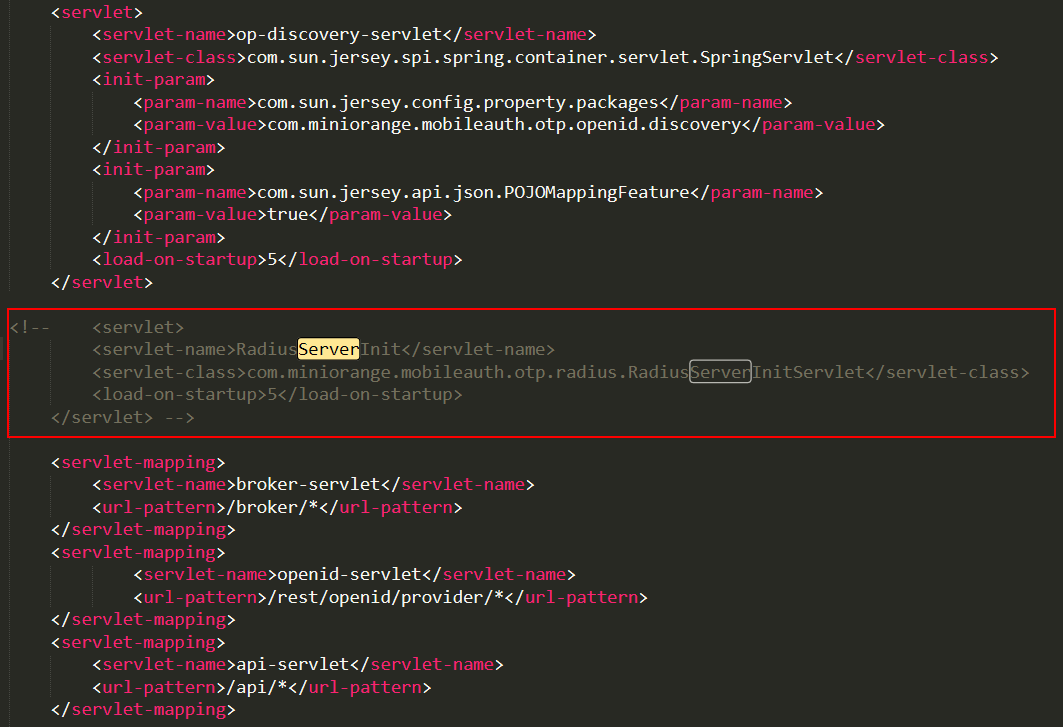Viewport: 1063px width, 727px height.
Task: Click closing url-pattern tag after /api/*
Action: (x=360, y=688)
